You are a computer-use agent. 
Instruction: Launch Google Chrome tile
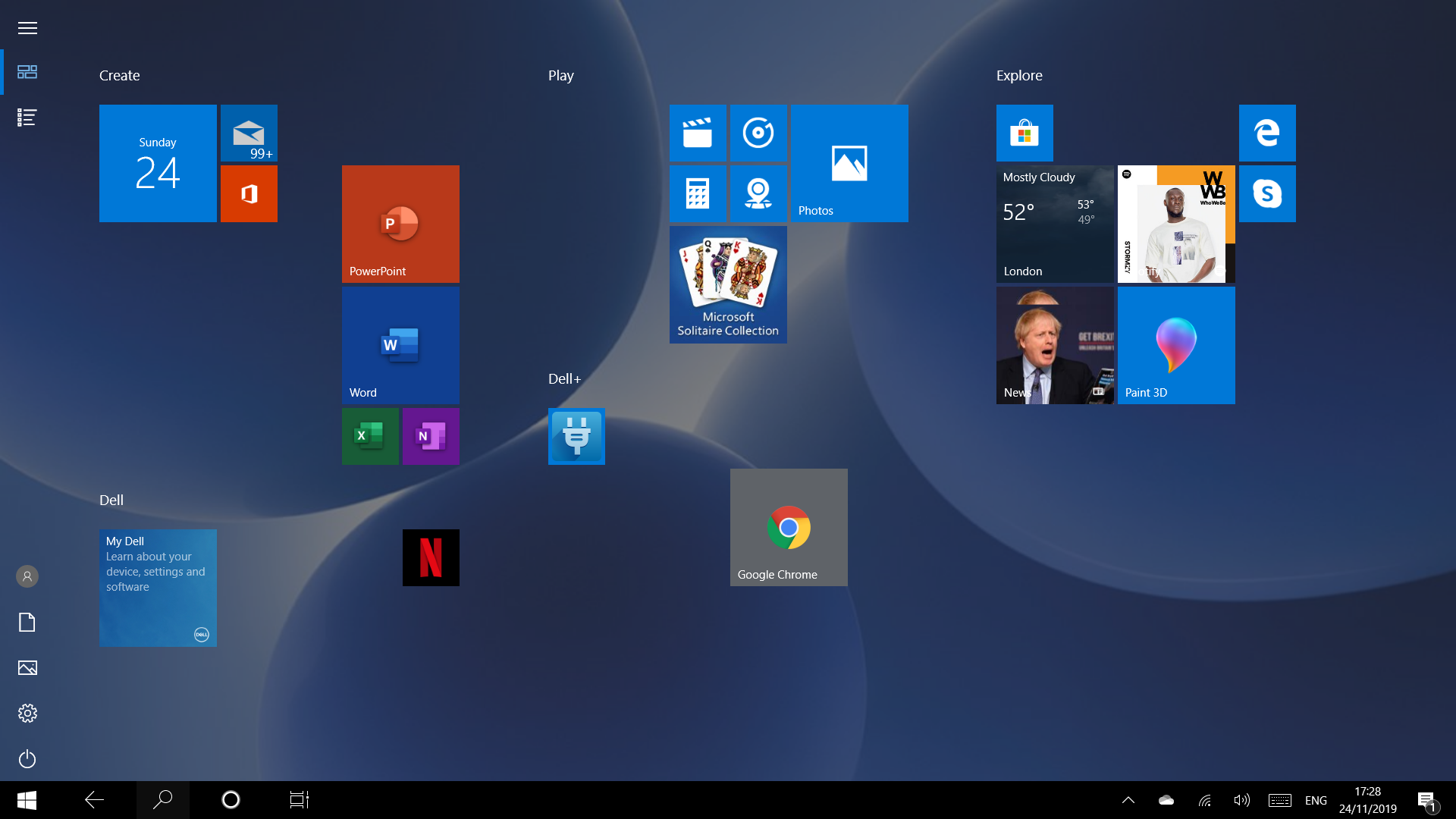click(789, 527)
